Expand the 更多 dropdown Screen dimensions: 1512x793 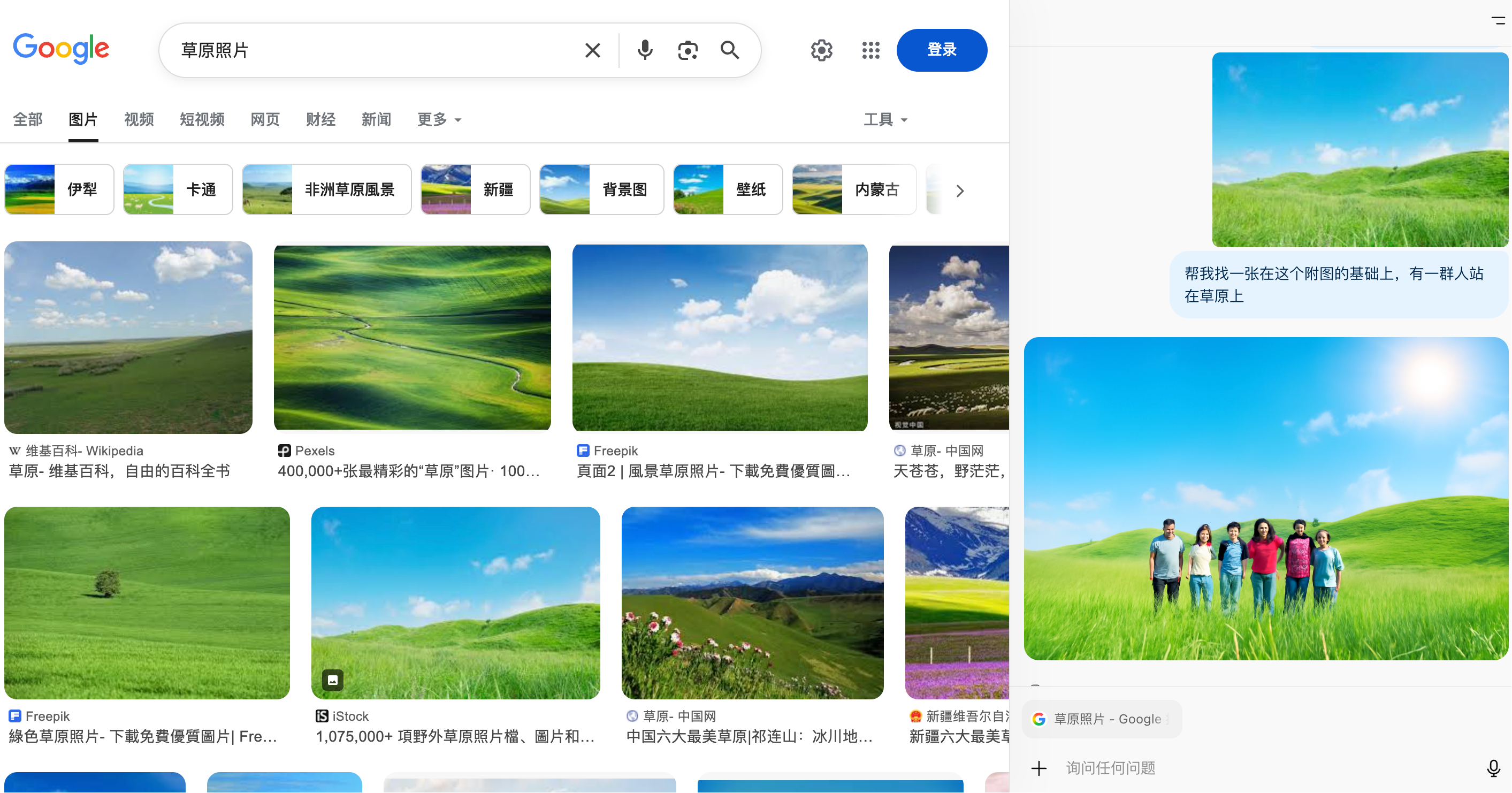[x=439, y=120]
